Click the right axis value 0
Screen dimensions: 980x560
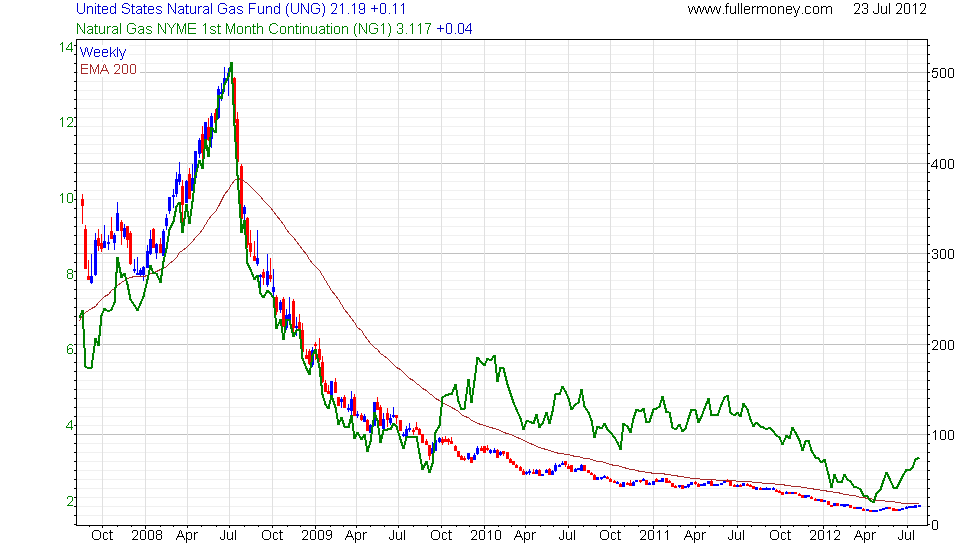(x=935, y=526)
